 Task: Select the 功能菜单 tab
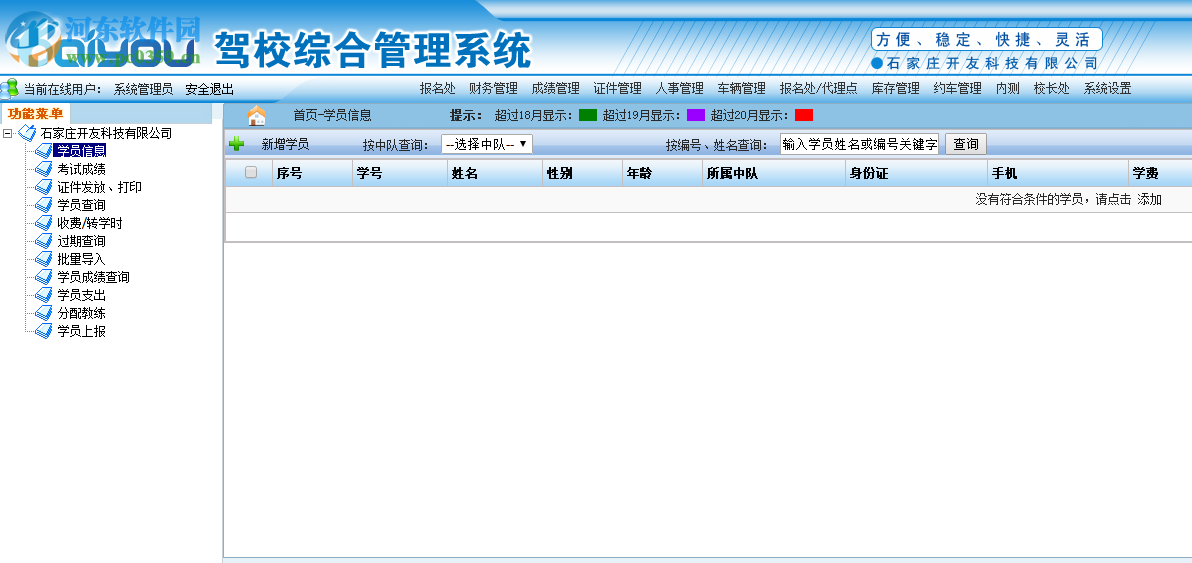[x=36, y=114]
